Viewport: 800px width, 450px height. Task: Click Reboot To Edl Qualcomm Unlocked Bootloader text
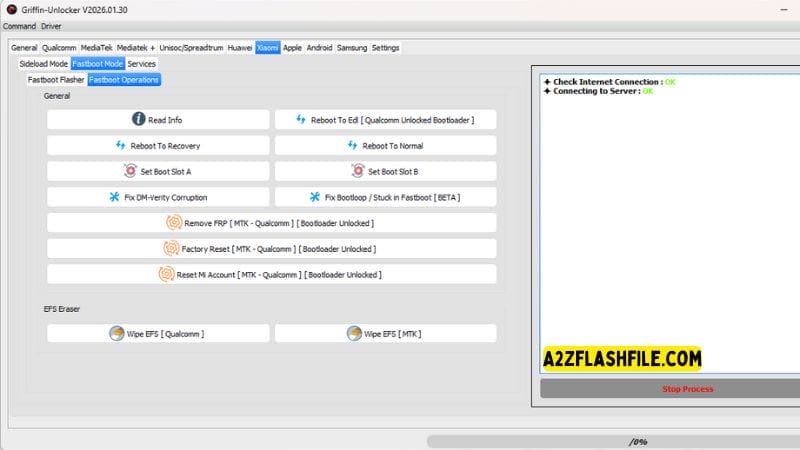pos(392,120)
